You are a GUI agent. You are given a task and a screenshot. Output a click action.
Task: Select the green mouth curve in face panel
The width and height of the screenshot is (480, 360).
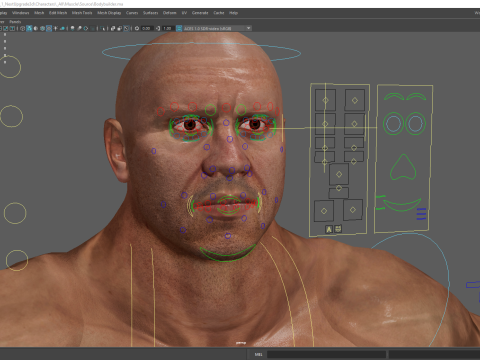click(x=402, y=205)
